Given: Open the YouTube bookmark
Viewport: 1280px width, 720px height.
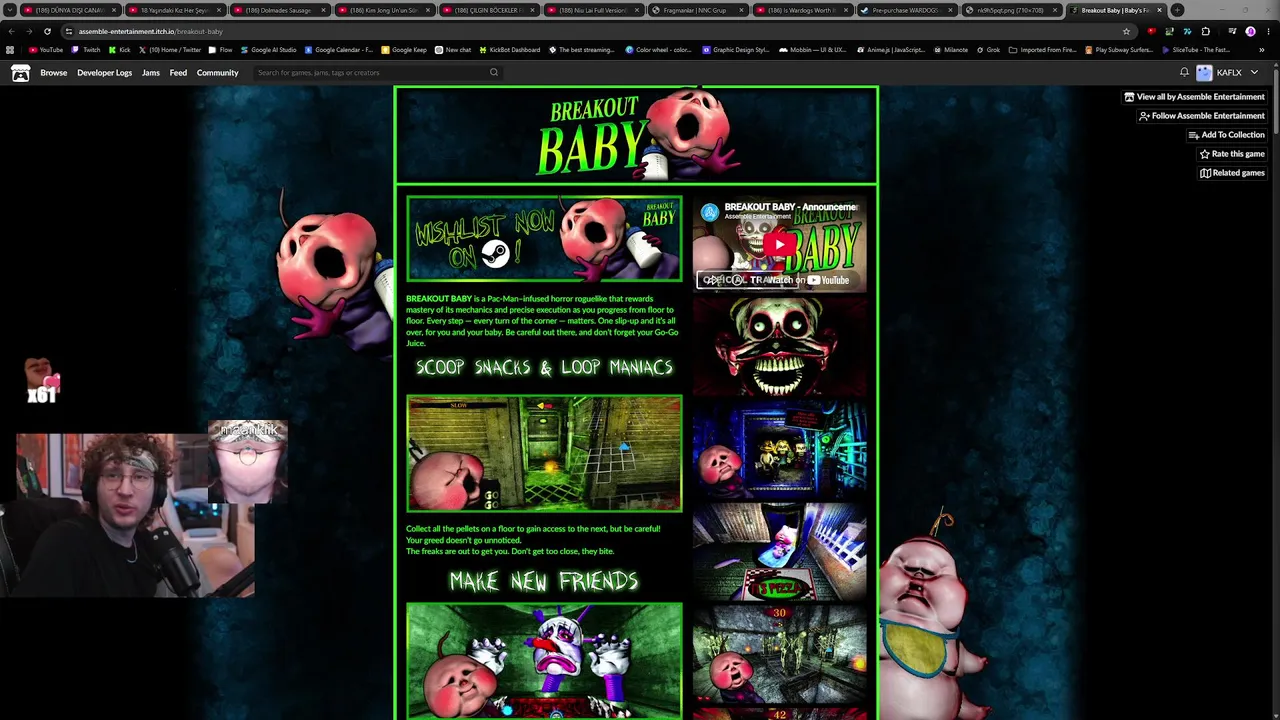Looking at the screenshot, I should point(46,50).
